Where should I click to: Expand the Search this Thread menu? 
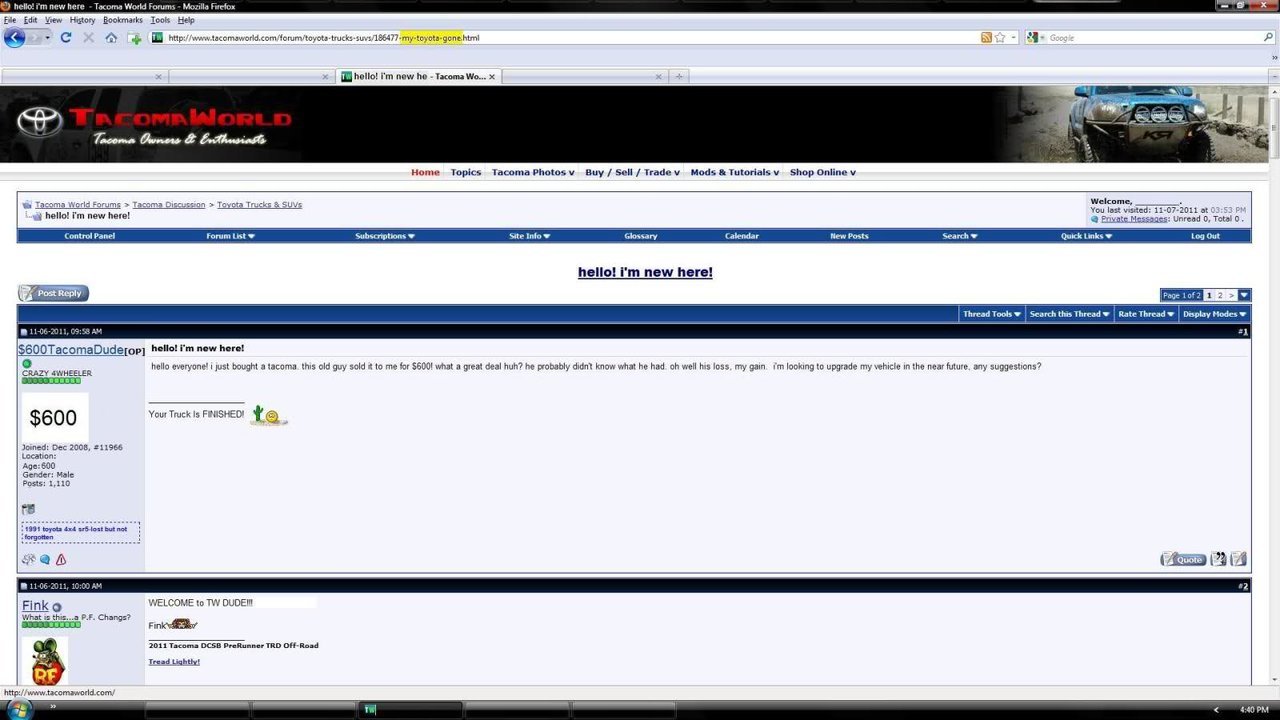coord(1069,314)
